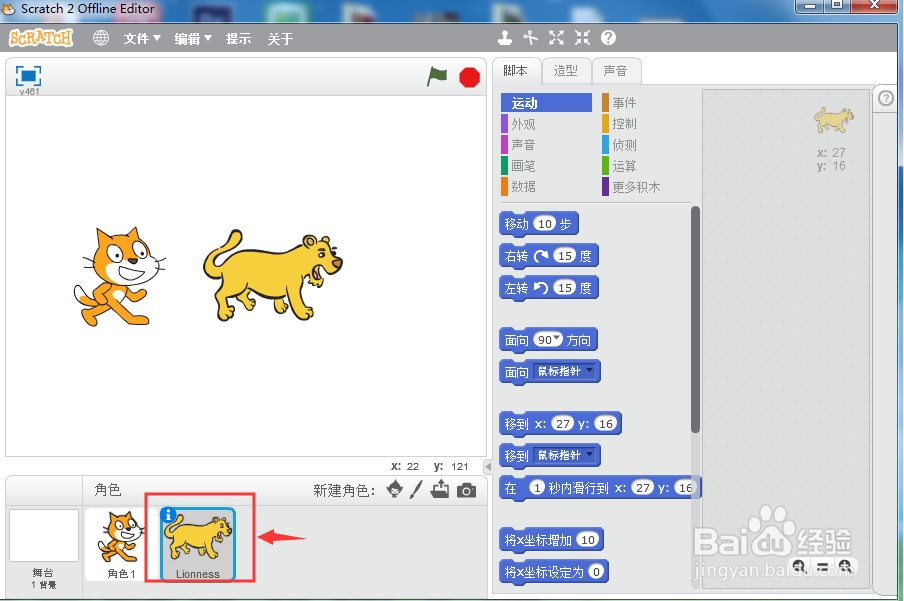Upload sprite from file icon
Screen dimensions: 904x601
(440, 489)
